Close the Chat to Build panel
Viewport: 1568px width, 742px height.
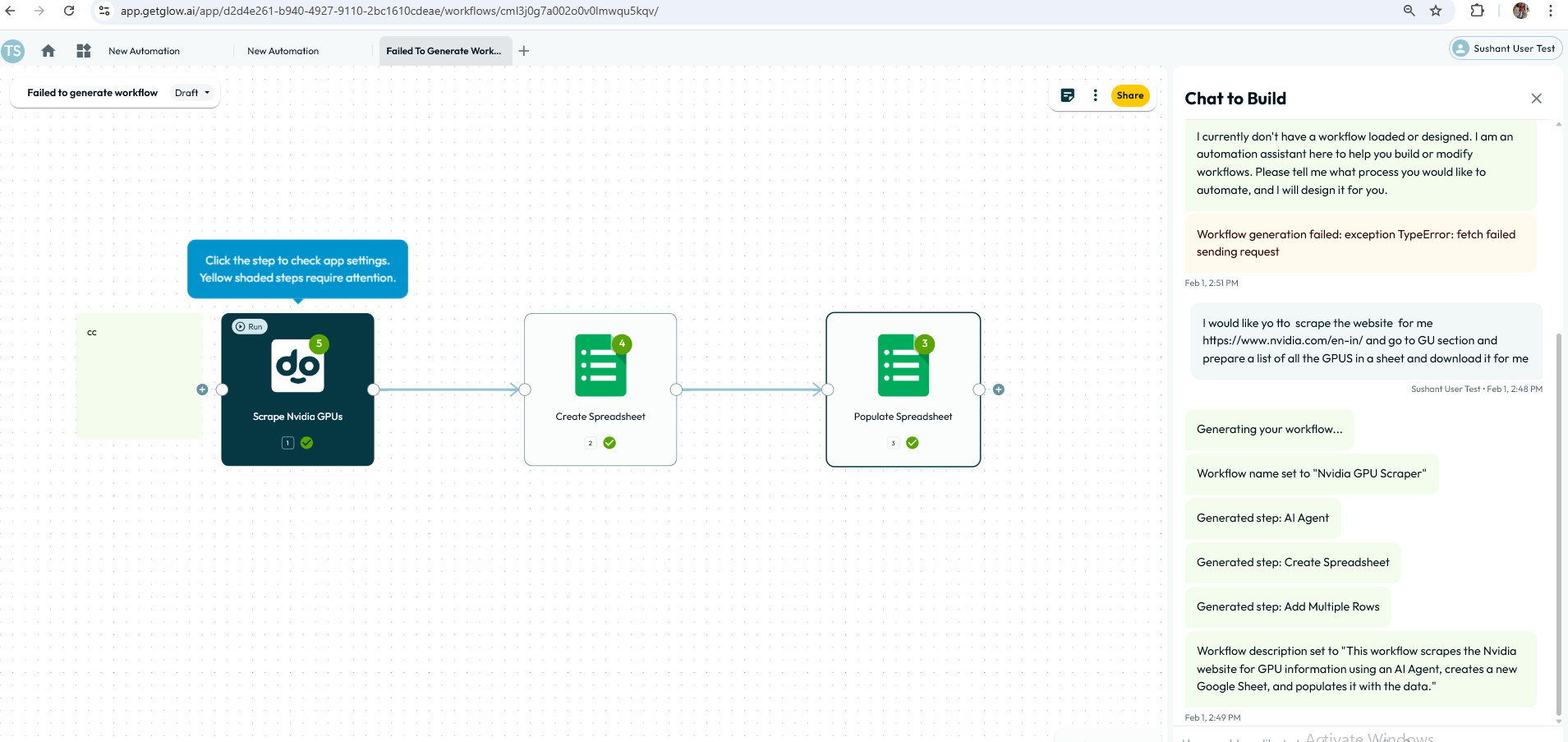pyautogui.click(x=1536, y=99)
